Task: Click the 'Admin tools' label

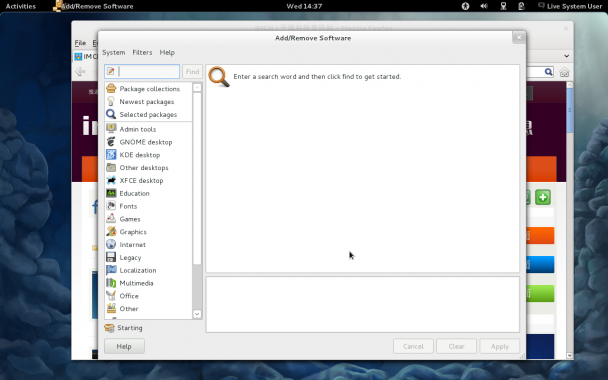Action: point(138,129)
